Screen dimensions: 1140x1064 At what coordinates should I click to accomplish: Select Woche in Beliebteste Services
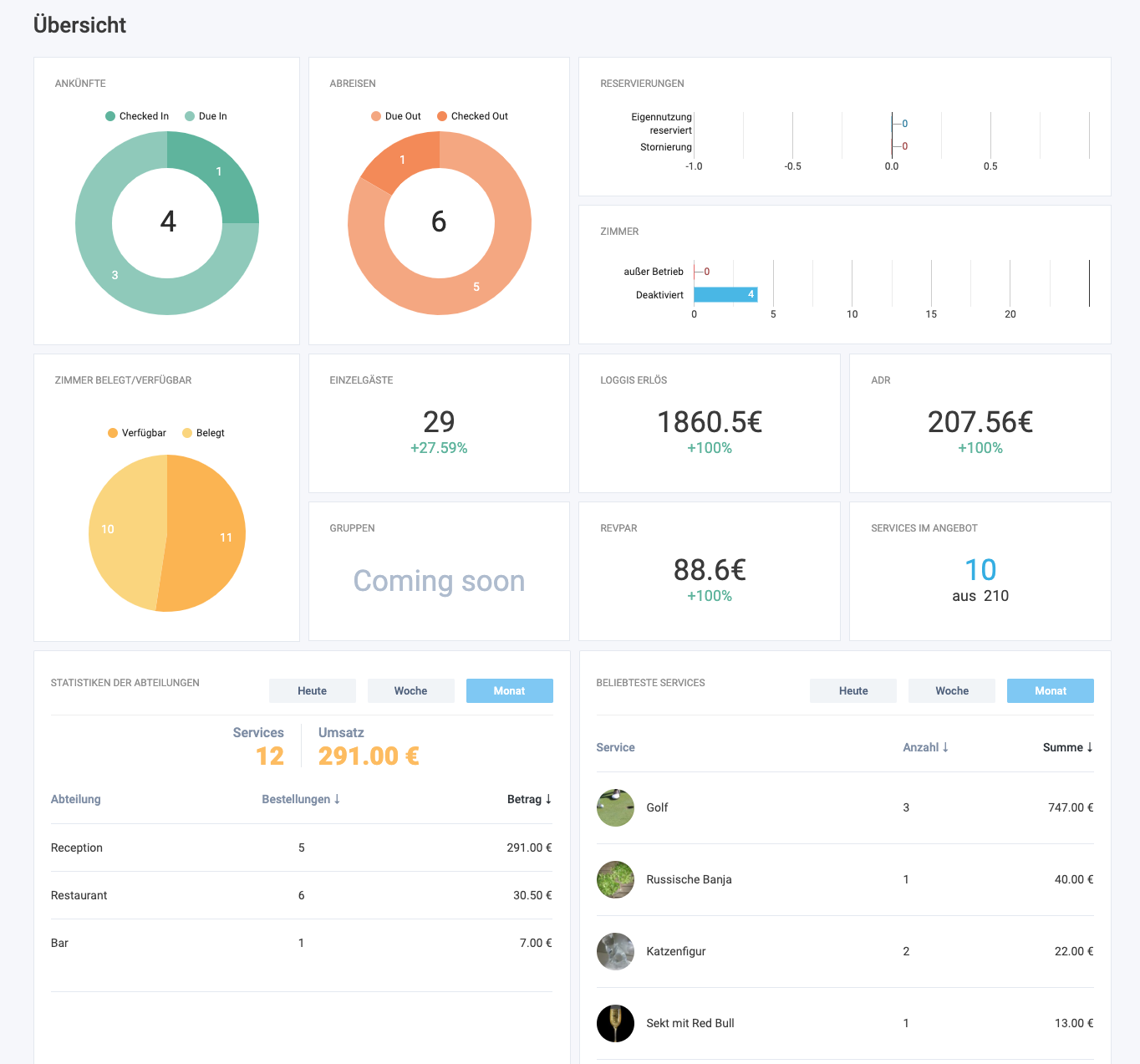coord(952,690)
